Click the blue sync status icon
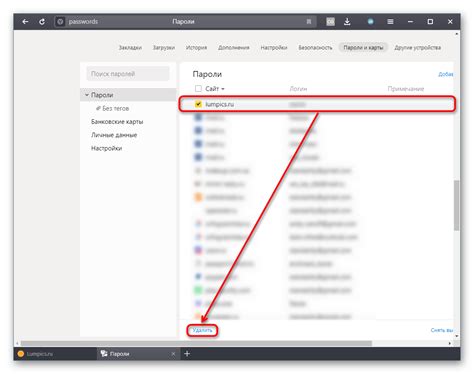 click(x=370, y=22)
